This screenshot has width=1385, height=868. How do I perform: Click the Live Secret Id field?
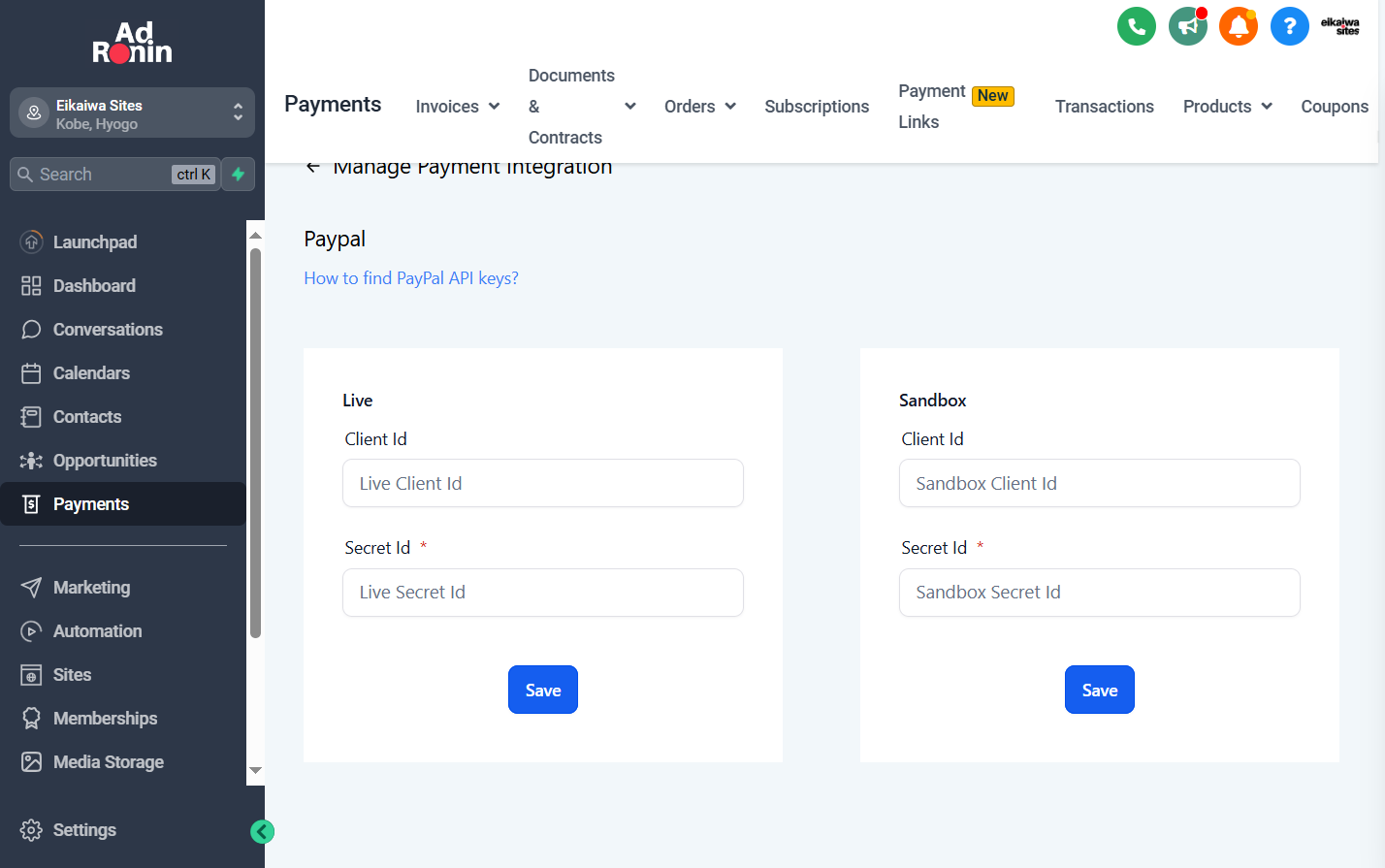click(x=543, y=593)
